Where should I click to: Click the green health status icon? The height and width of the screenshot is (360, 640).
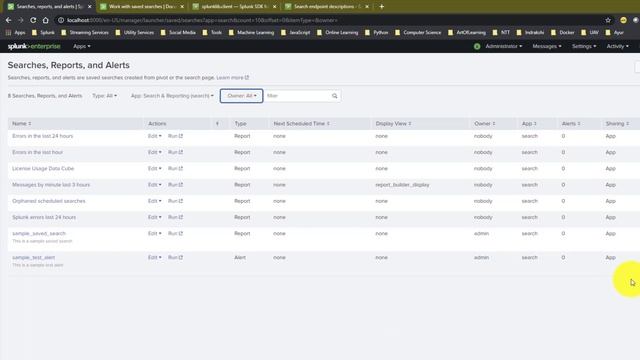coord(477,47)
